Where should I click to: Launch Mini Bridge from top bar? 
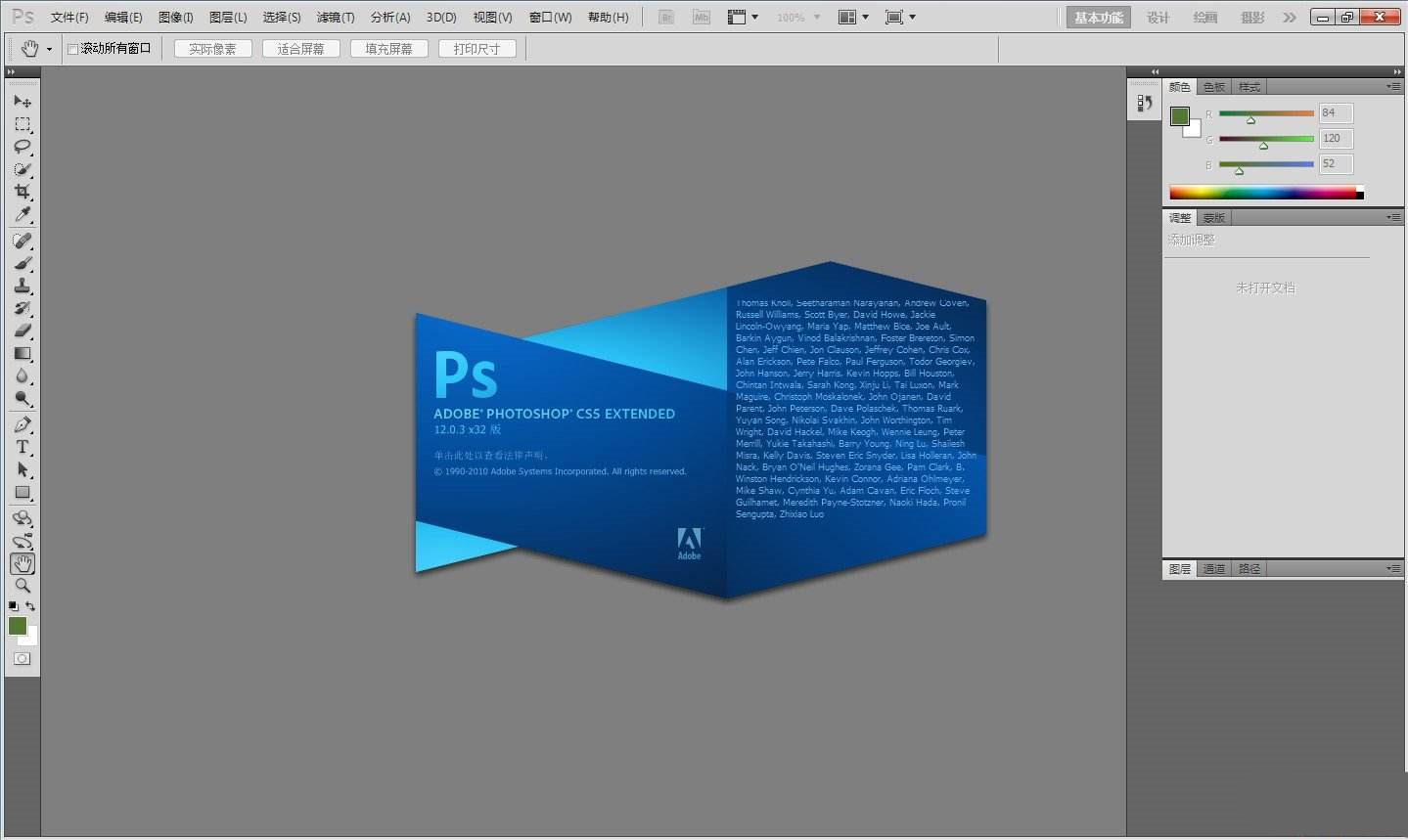coord(701,17)
